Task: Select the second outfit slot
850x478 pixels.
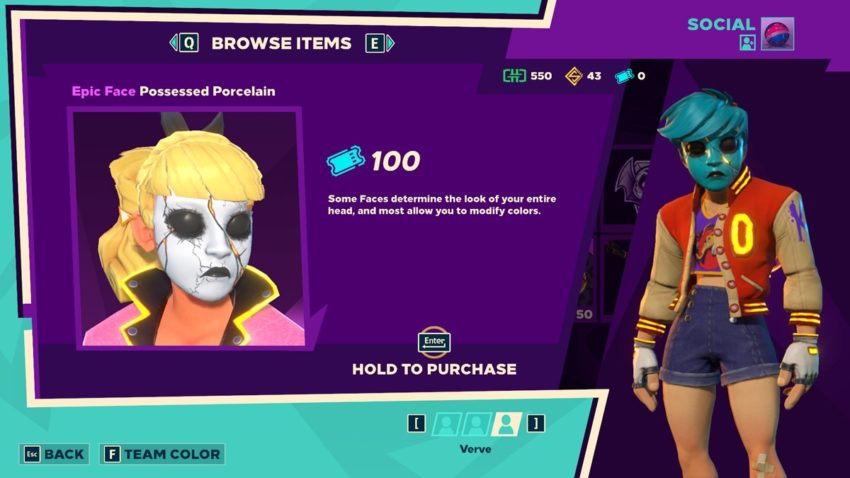Action: click(476, 424)
